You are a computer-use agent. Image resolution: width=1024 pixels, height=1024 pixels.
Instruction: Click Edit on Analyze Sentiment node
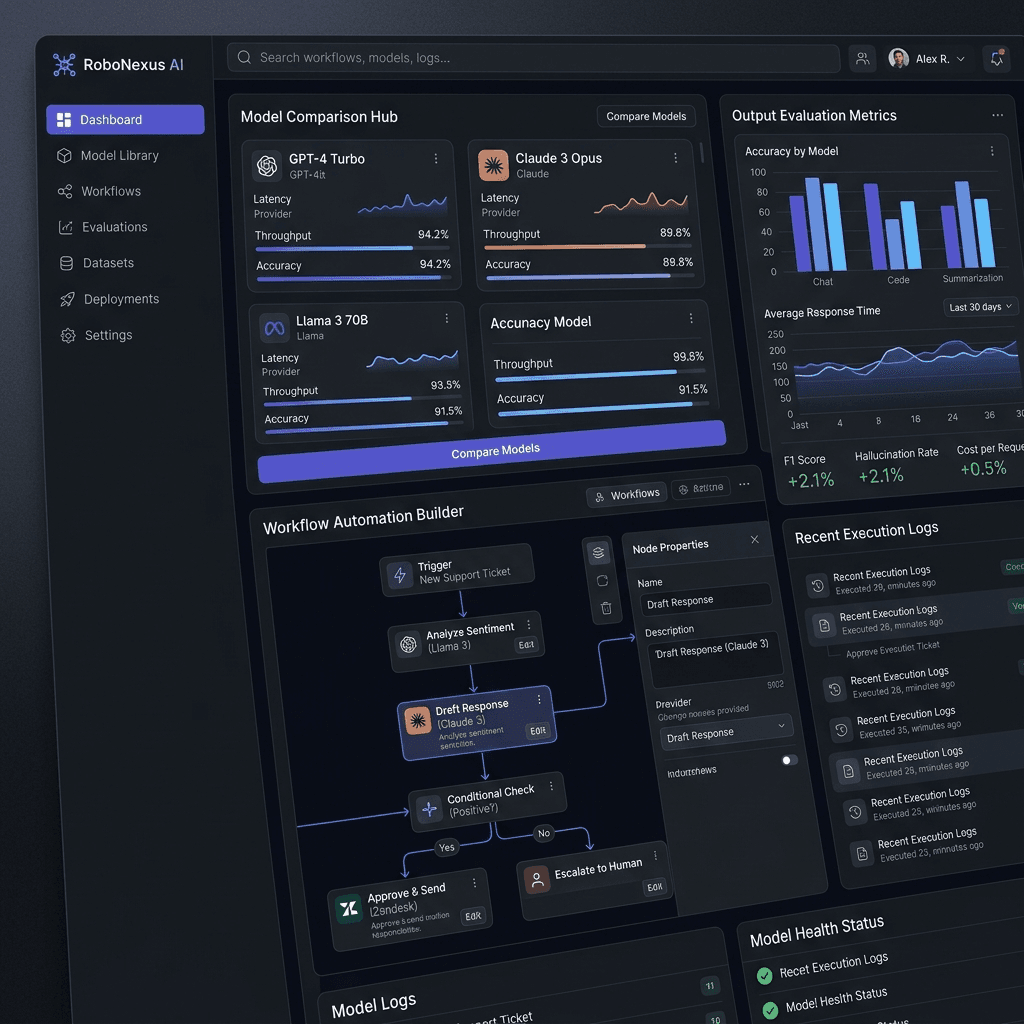pyautogui.click(x=526, y=645)
